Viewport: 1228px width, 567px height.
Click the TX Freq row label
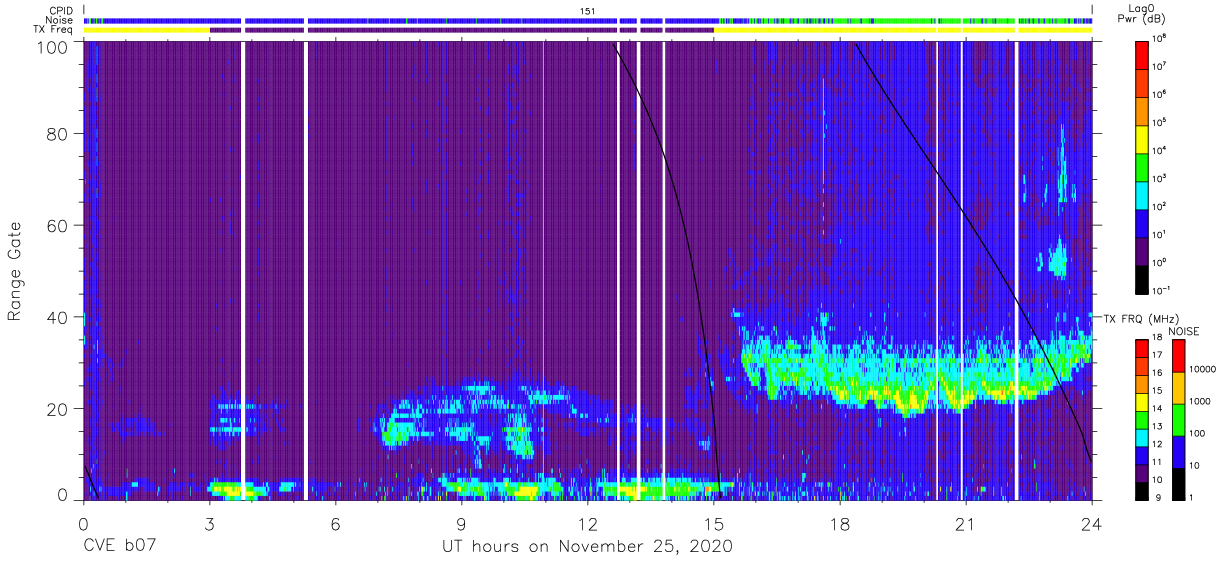click(x=54, y=29)
